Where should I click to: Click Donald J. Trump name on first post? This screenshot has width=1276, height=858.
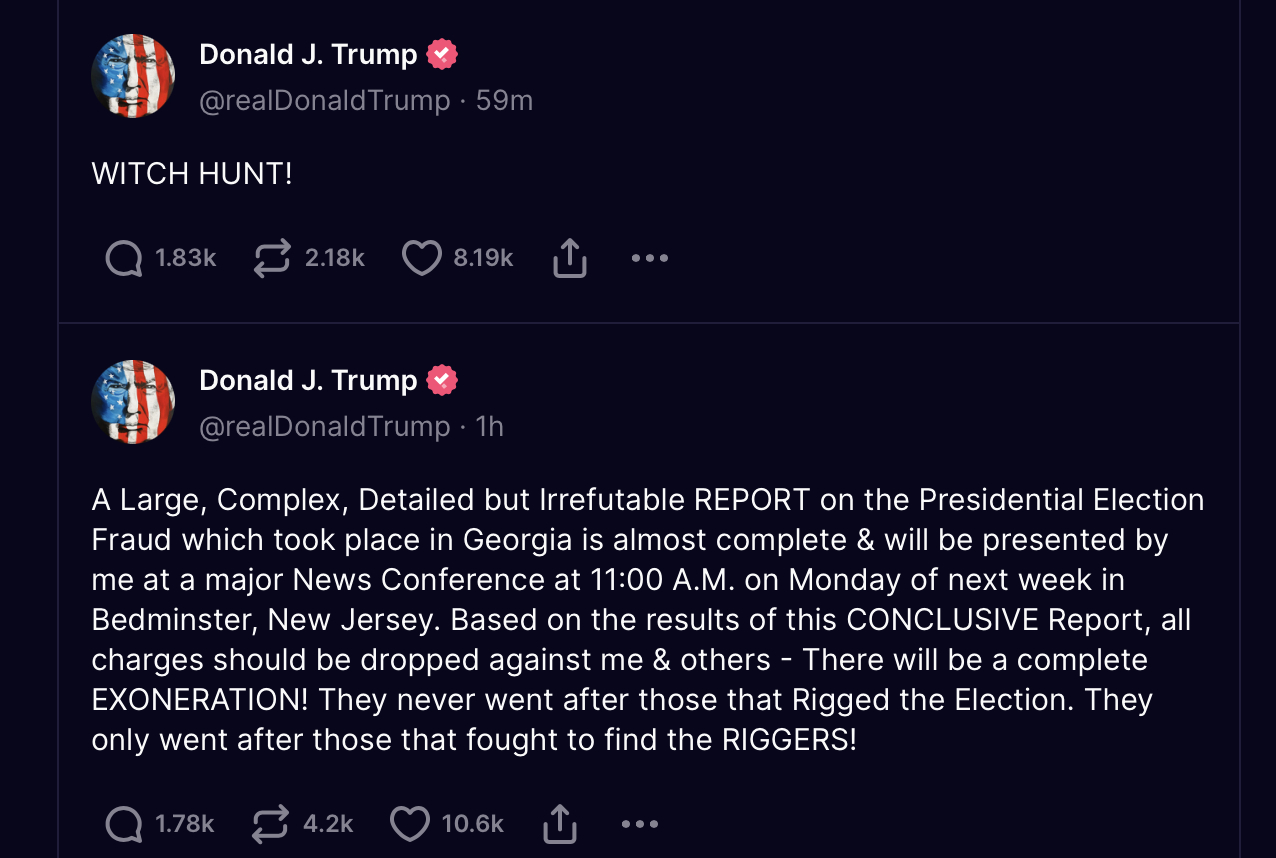(x=308, y=54)
